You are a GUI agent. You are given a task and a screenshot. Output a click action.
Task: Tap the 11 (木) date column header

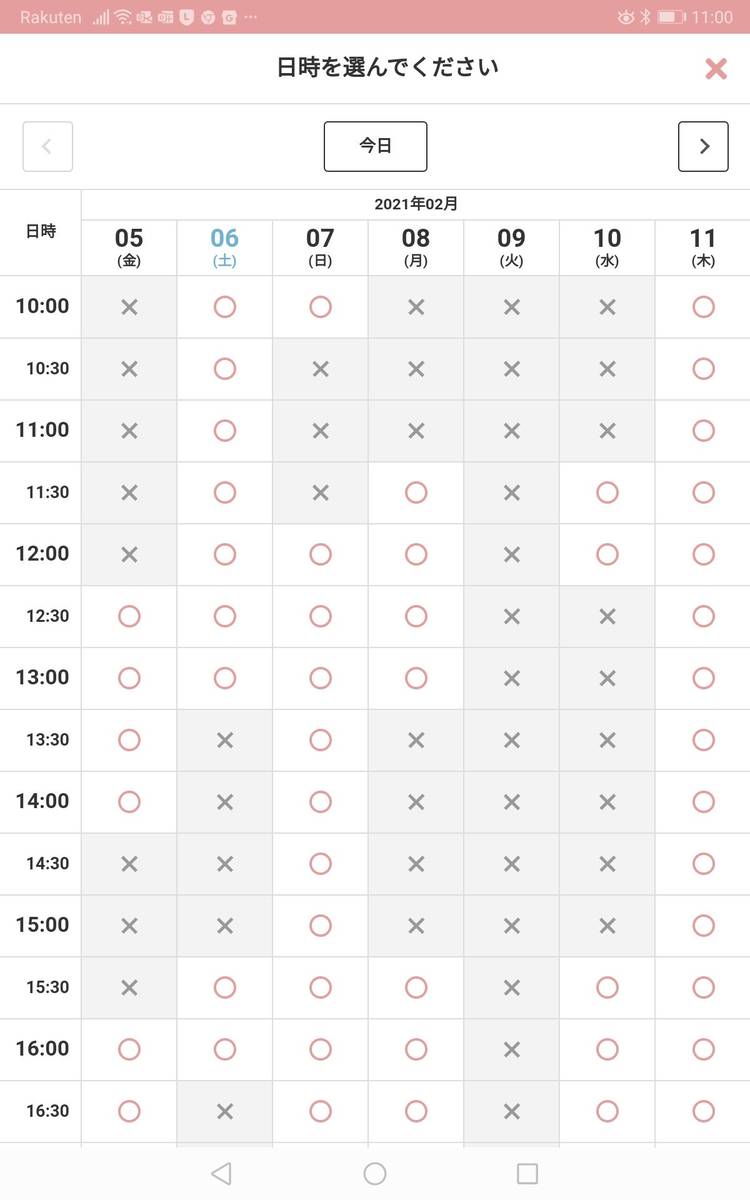coord(703,247)
